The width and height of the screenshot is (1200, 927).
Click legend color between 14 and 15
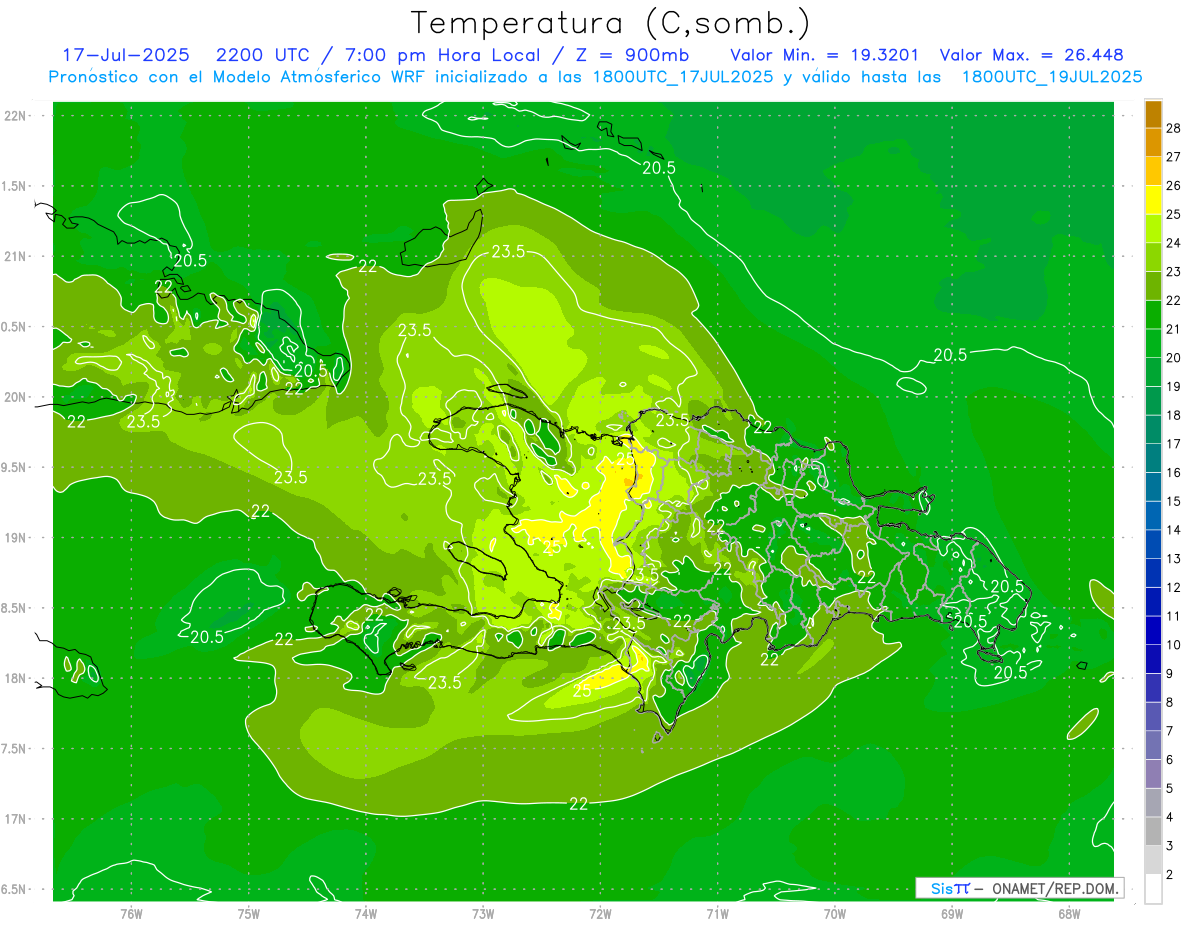1153,516
